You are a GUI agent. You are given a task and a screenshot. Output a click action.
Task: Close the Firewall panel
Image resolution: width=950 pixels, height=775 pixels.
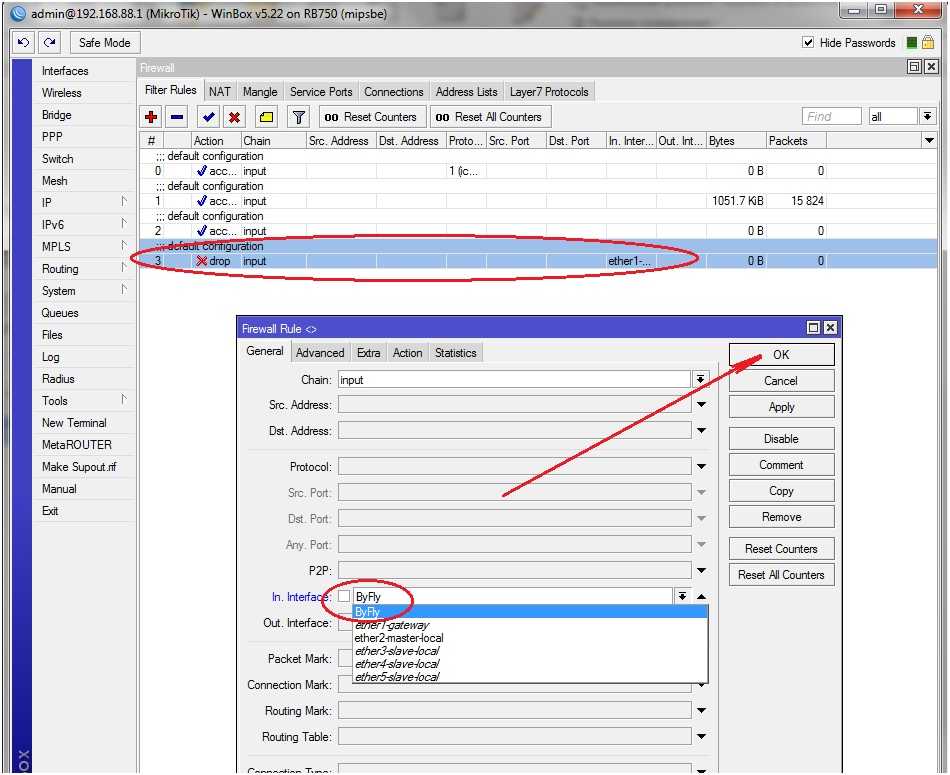[931, 67]
